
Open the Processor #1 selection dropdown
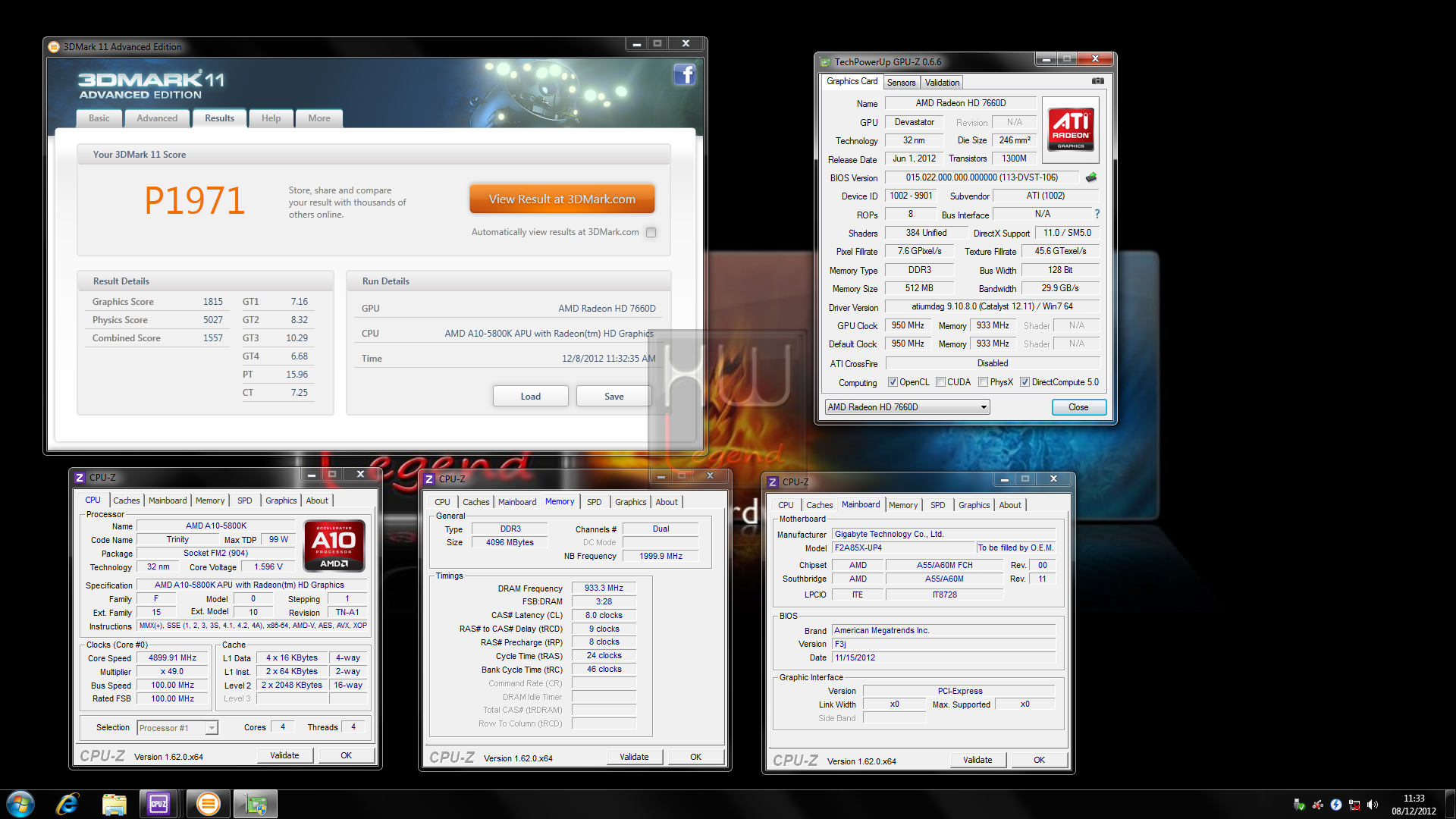[x=177, y=728]
